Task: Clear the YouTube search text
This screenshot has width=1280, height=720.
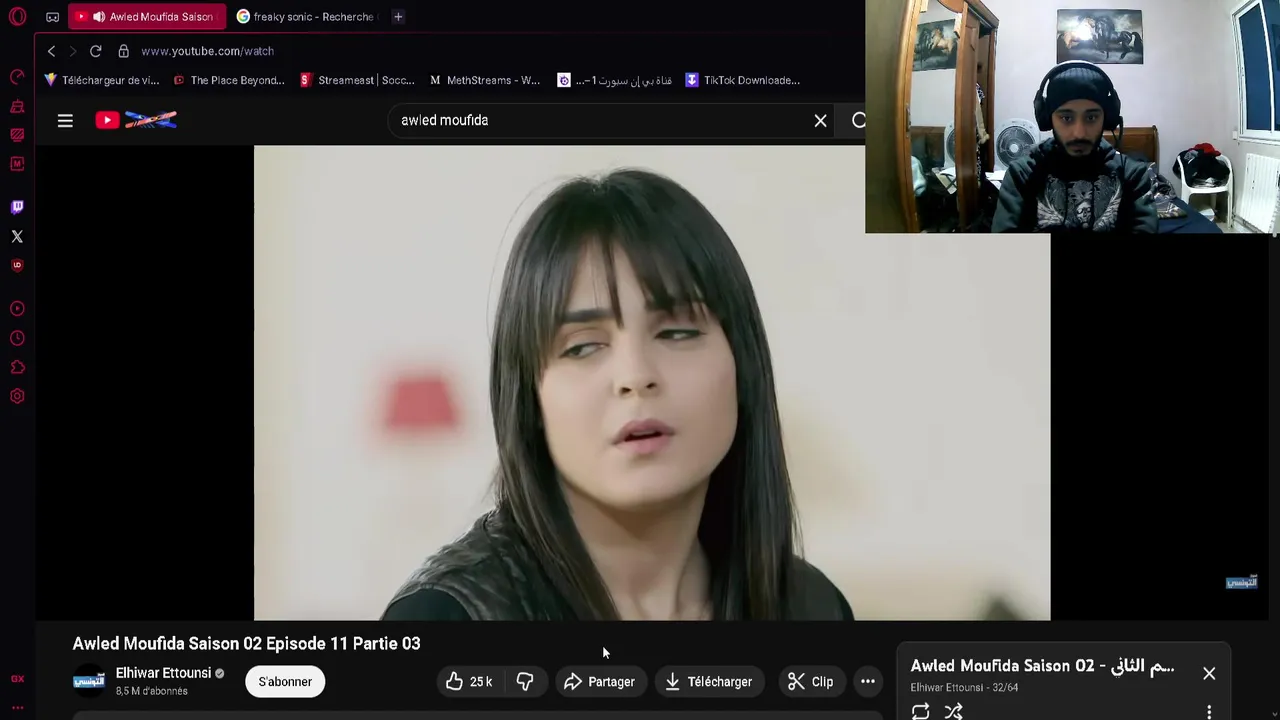Action: pyautogui.click(x=820, y=121)
